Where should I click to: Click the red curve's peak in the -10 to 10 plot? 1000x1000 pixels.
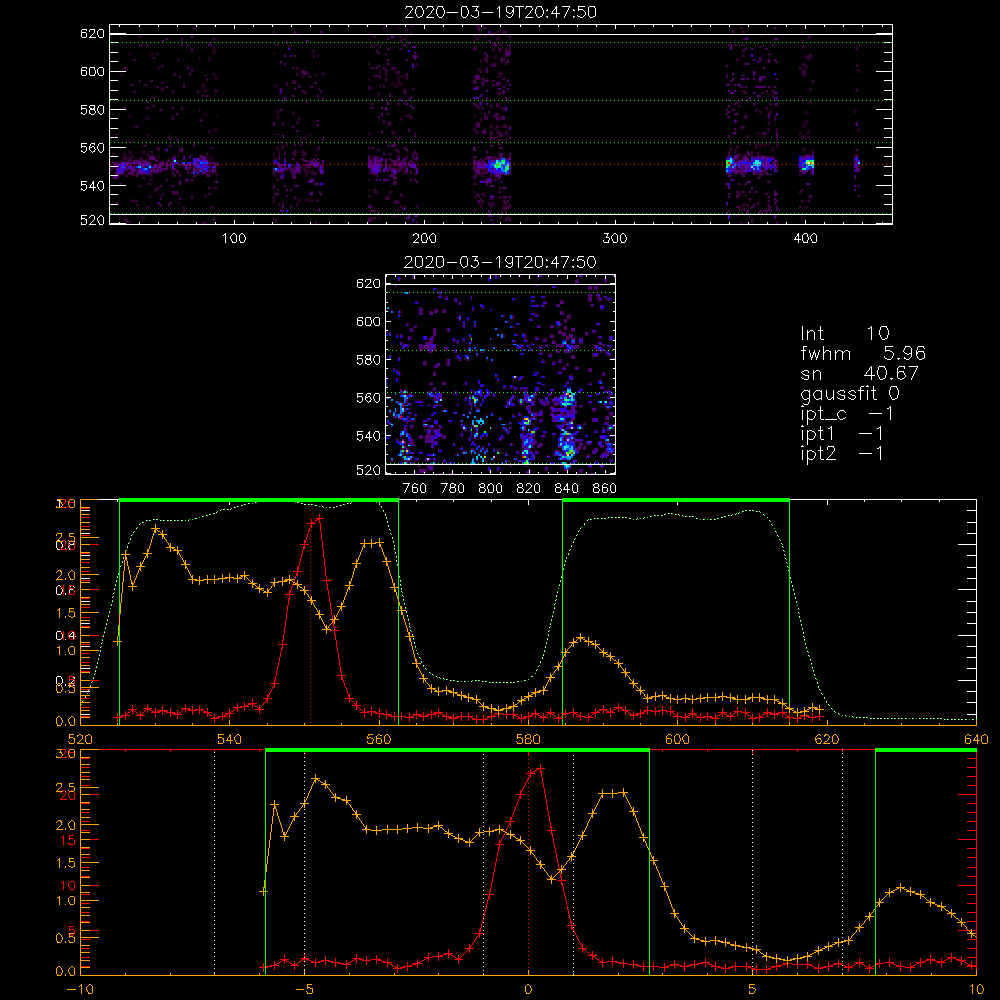point(540,768)
